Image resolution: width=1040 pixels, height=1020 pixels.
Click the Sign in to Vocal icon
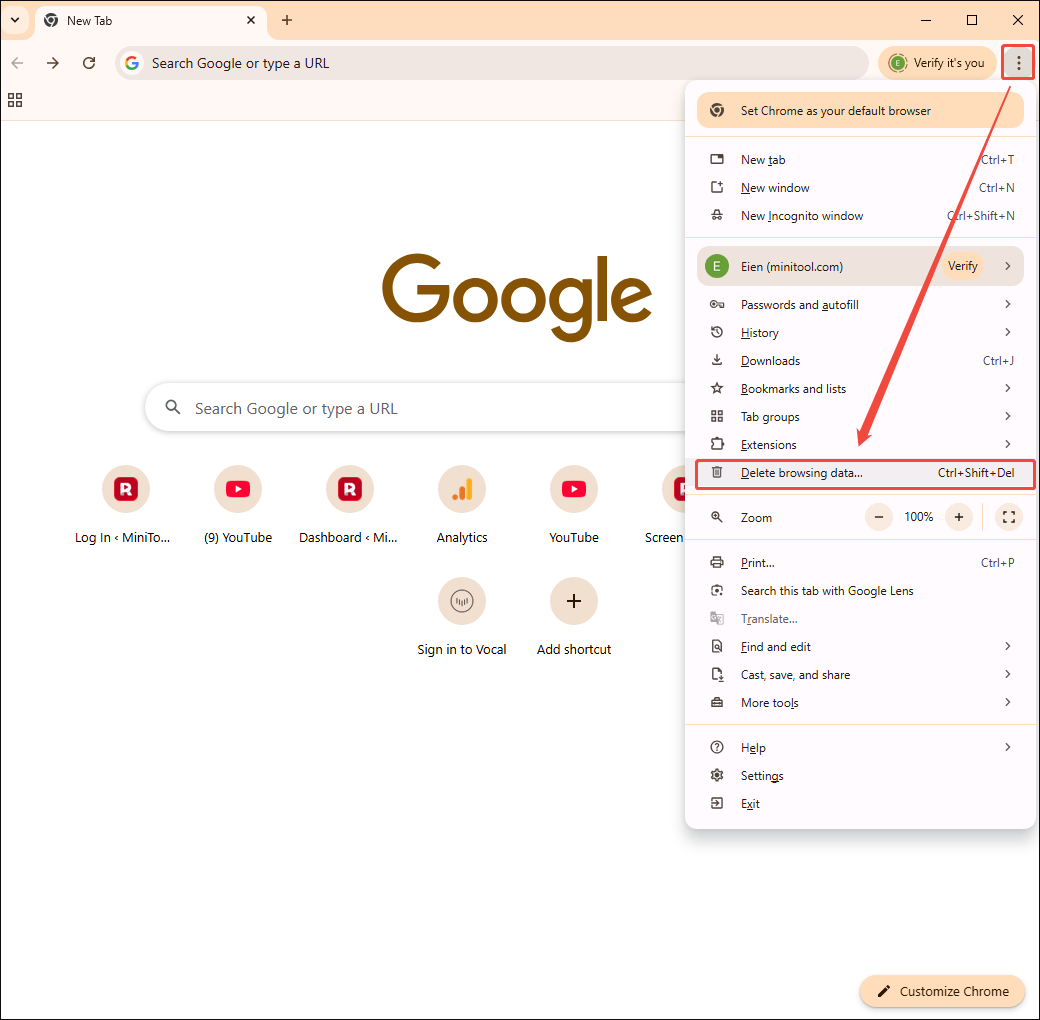tap(462, 601)
